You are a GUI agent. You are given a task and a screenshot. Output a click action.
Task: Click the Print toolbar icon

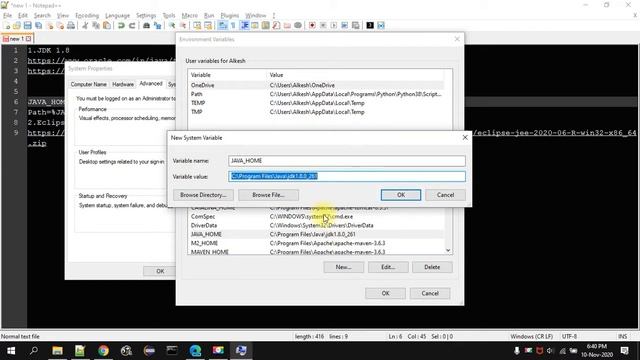click(71, 25)
